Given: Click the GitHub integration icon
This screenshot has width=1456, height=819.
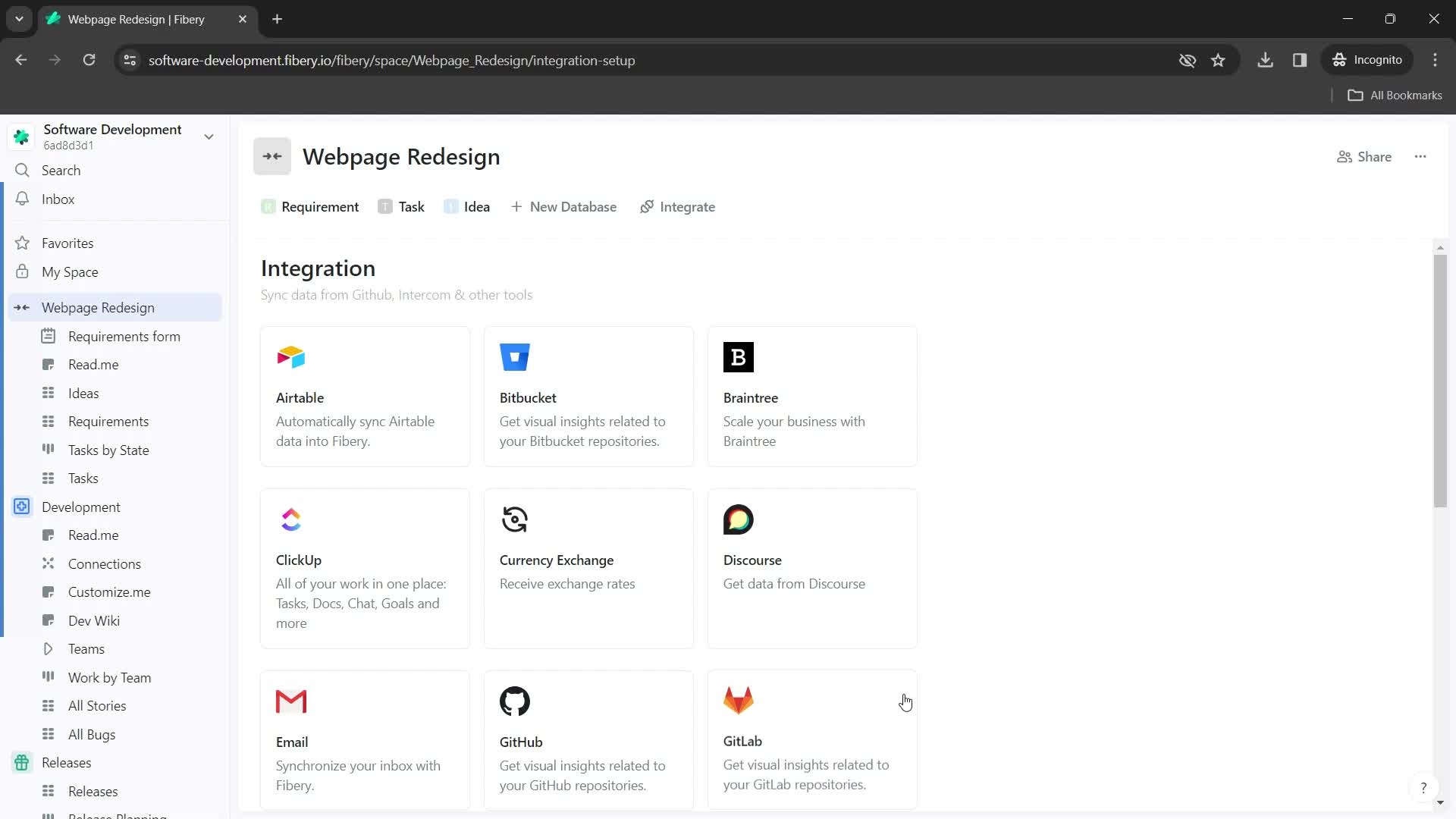Looking at the screenshot, I should (515, 701).
